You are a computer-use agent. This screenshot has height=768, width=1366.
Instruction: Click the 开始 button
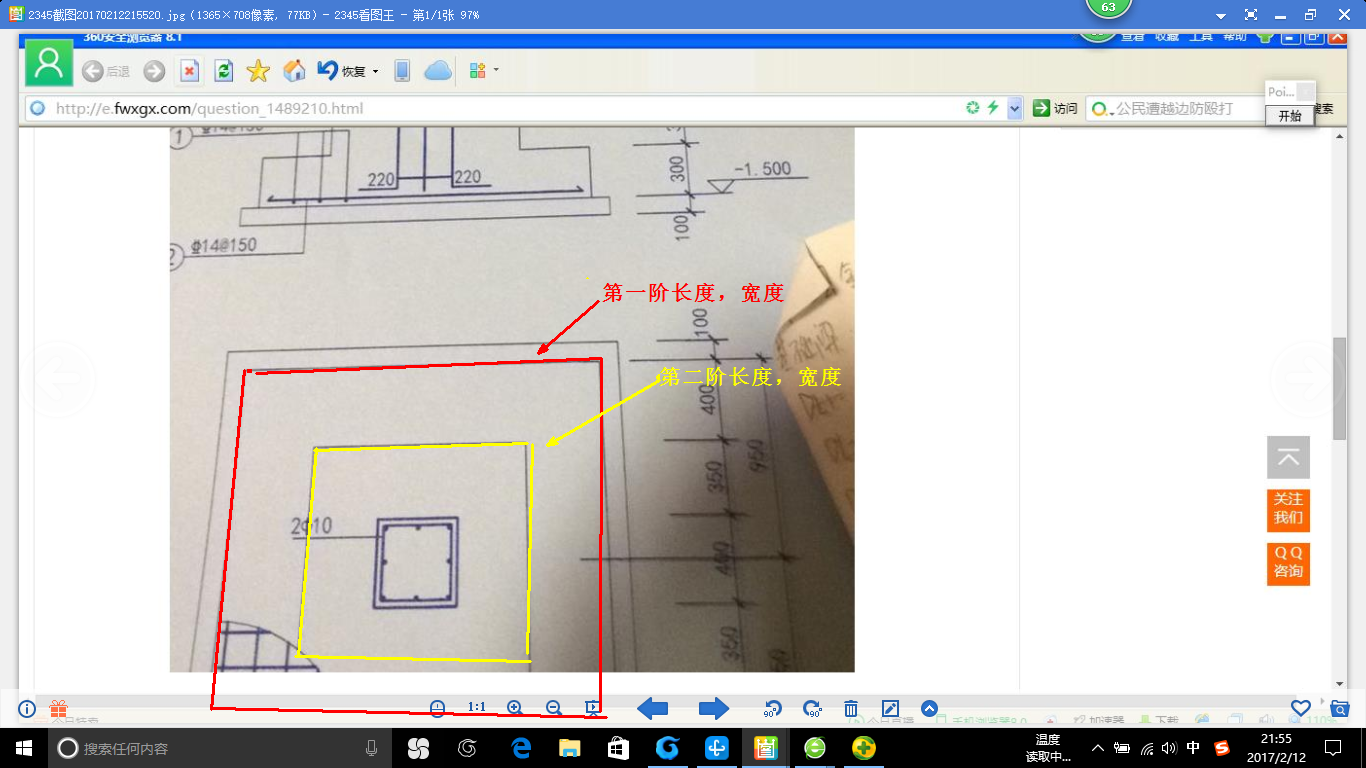(1290, 116)
